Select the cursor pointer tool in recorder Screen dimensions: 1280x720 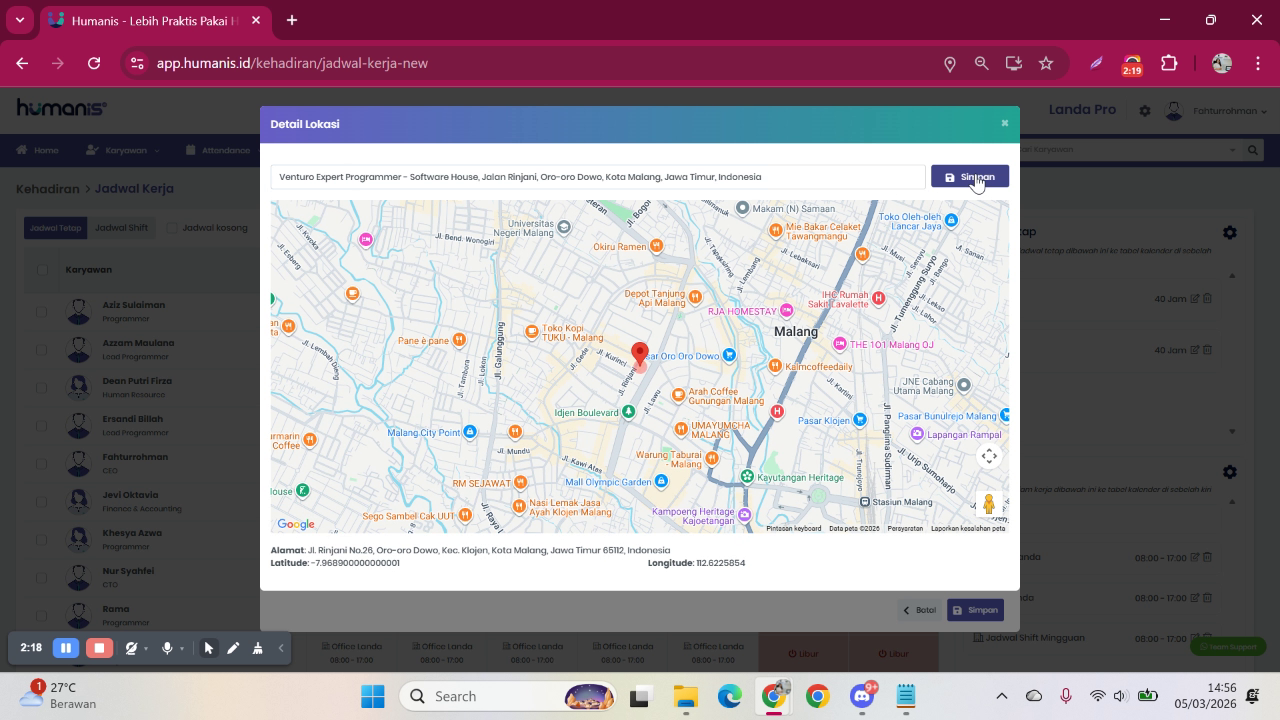[209, 648]
